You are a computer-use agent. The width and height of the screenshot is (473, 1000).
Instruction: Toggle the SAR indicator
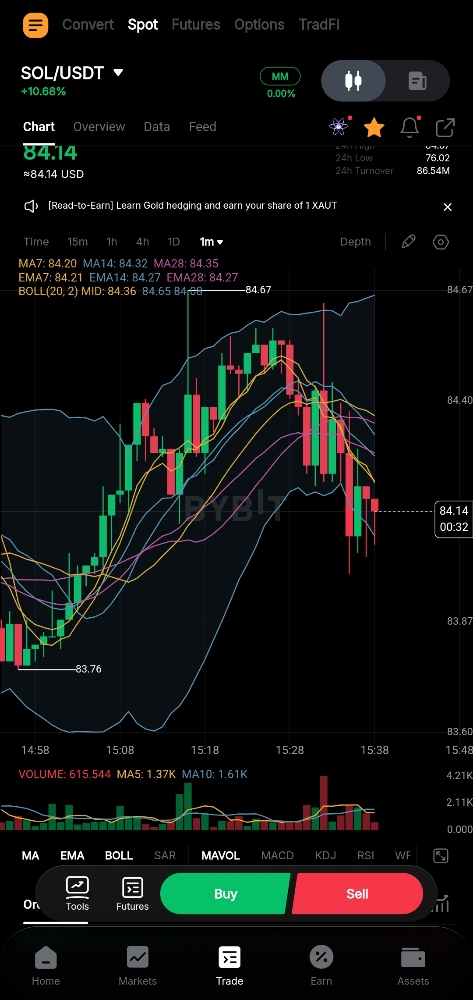point(164,855)
